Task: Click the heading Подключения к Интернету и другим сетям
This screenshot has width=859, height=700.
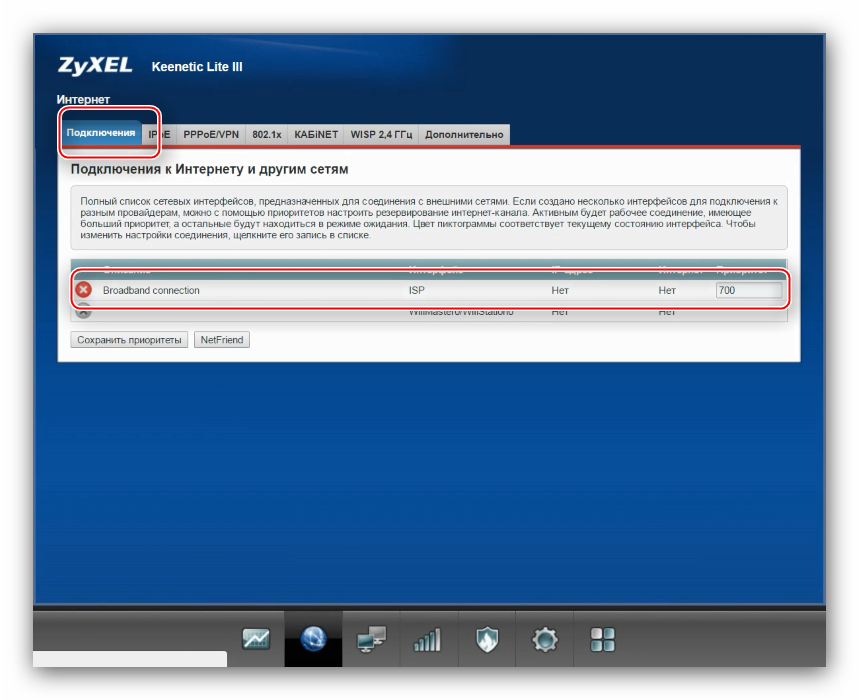Action: click(x=209, y=169)
